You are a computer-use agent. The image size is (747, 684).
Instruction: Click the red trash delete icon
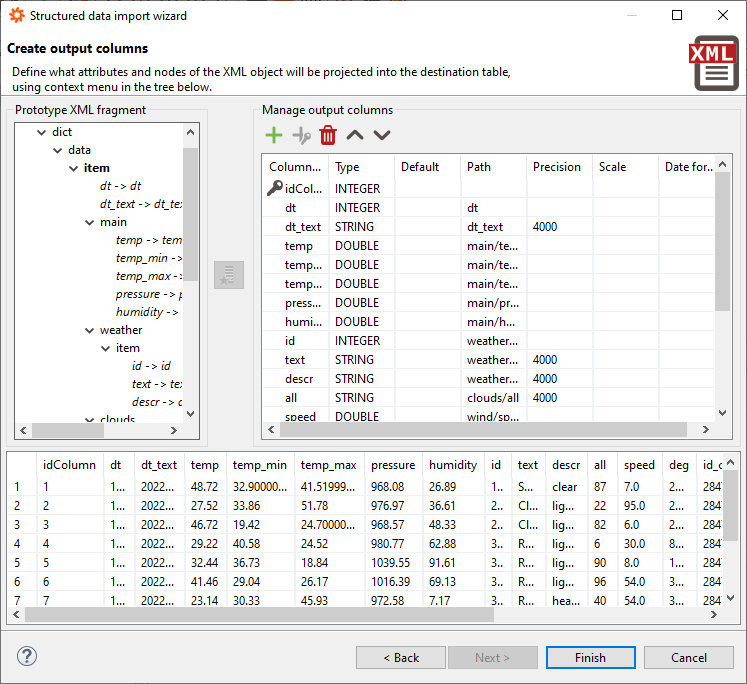(328, 136)
